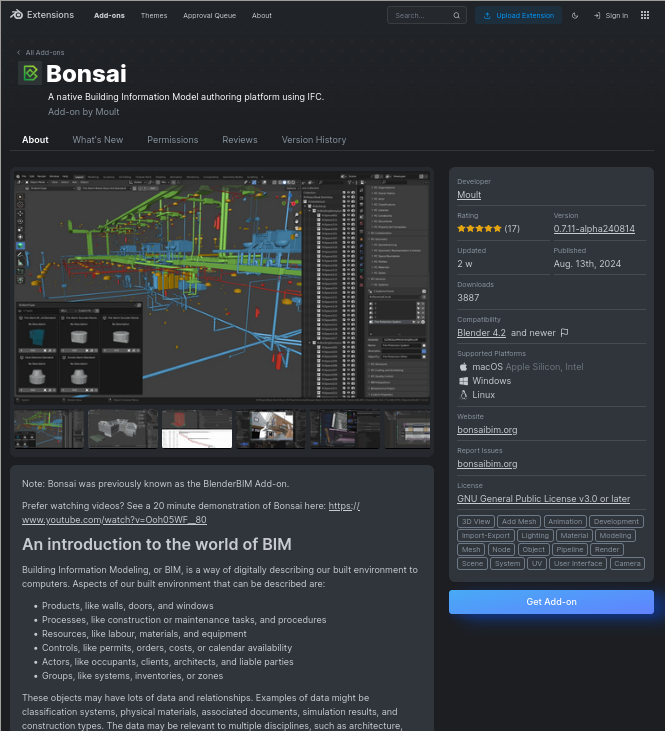The width and height of the screenshot is (665, 731).
Task: Click the Upload Extension button
Action: [x=519, y=15]
